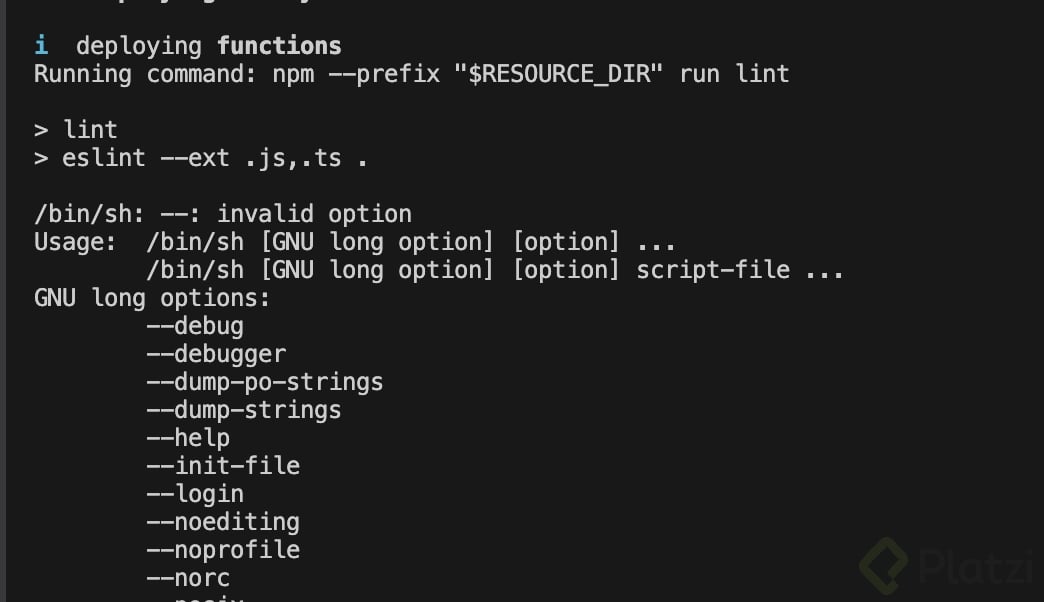Viewport: 1044px width, 602px height.
Task: Click the Platzi logo watermark icon
Action: [883, 565]
